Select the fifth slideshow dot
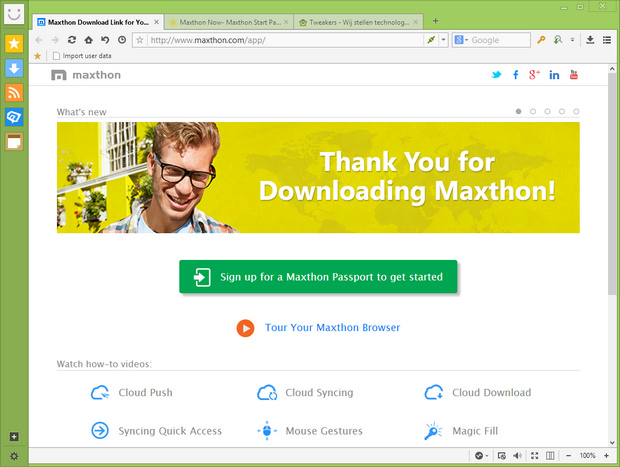The width and height of the screenshot is (620, 467). [x=576, y=112]
